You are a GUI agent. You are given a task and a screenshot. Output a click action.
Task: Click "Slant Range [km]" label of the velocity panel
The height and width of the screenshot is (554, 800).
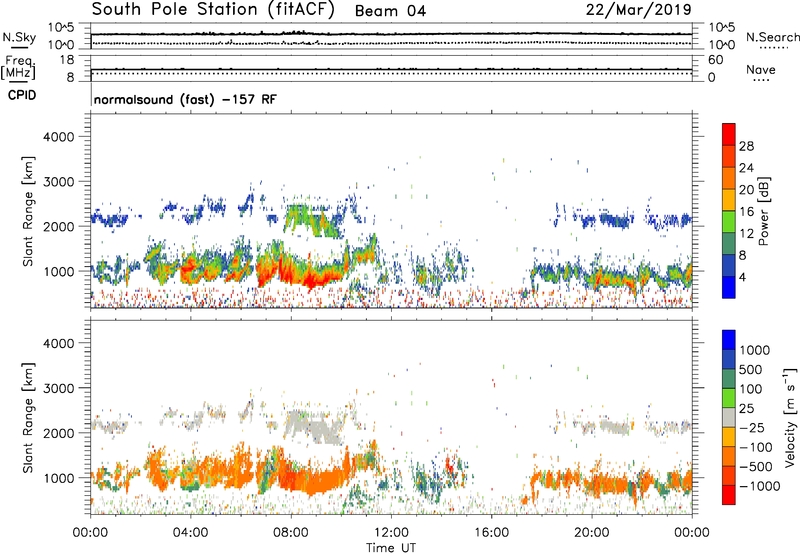[x=28, y=418]
